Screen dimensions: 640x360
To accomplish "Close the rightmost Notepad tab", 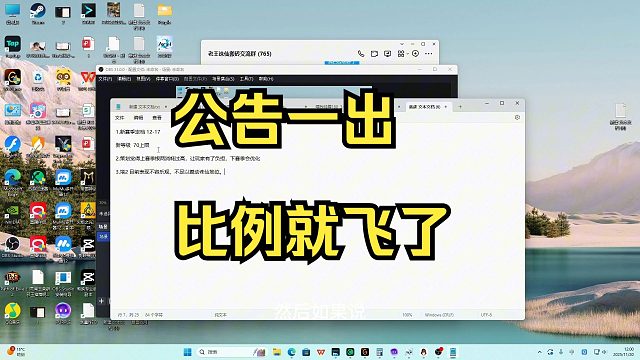I will coord(446,107).
